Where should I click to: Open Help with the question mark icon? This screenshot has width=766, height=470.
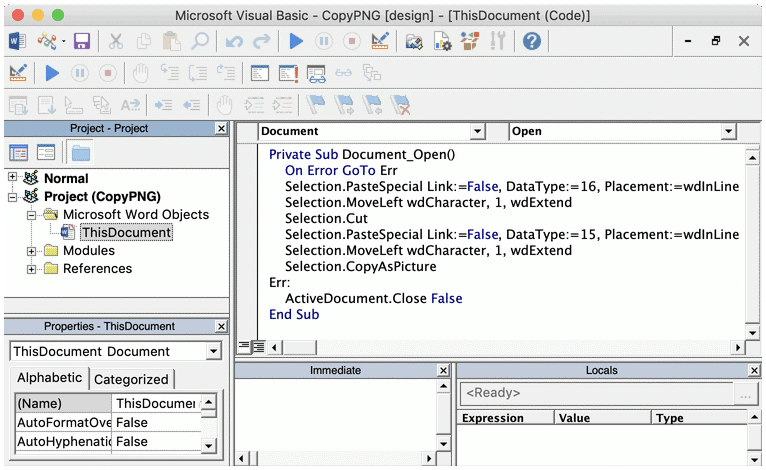[x=532, y=41]
